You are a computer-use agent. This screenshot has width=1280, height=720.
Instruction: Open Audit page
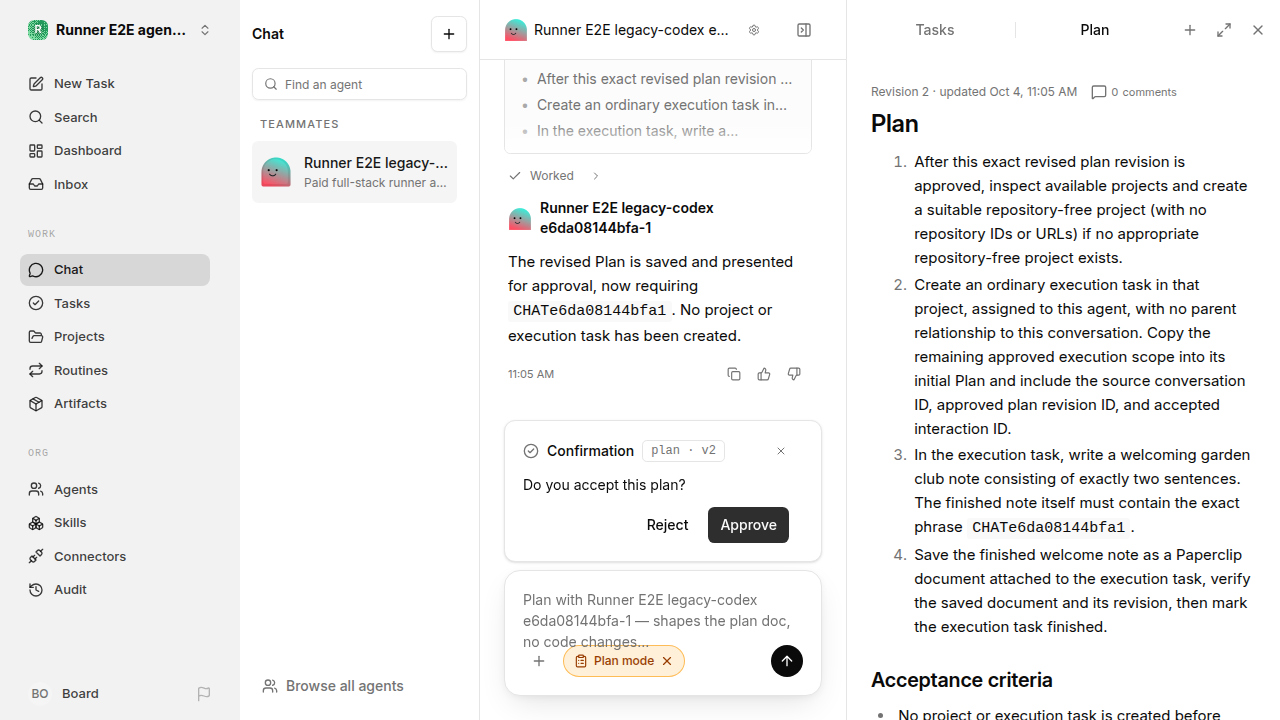coord(115,590)
